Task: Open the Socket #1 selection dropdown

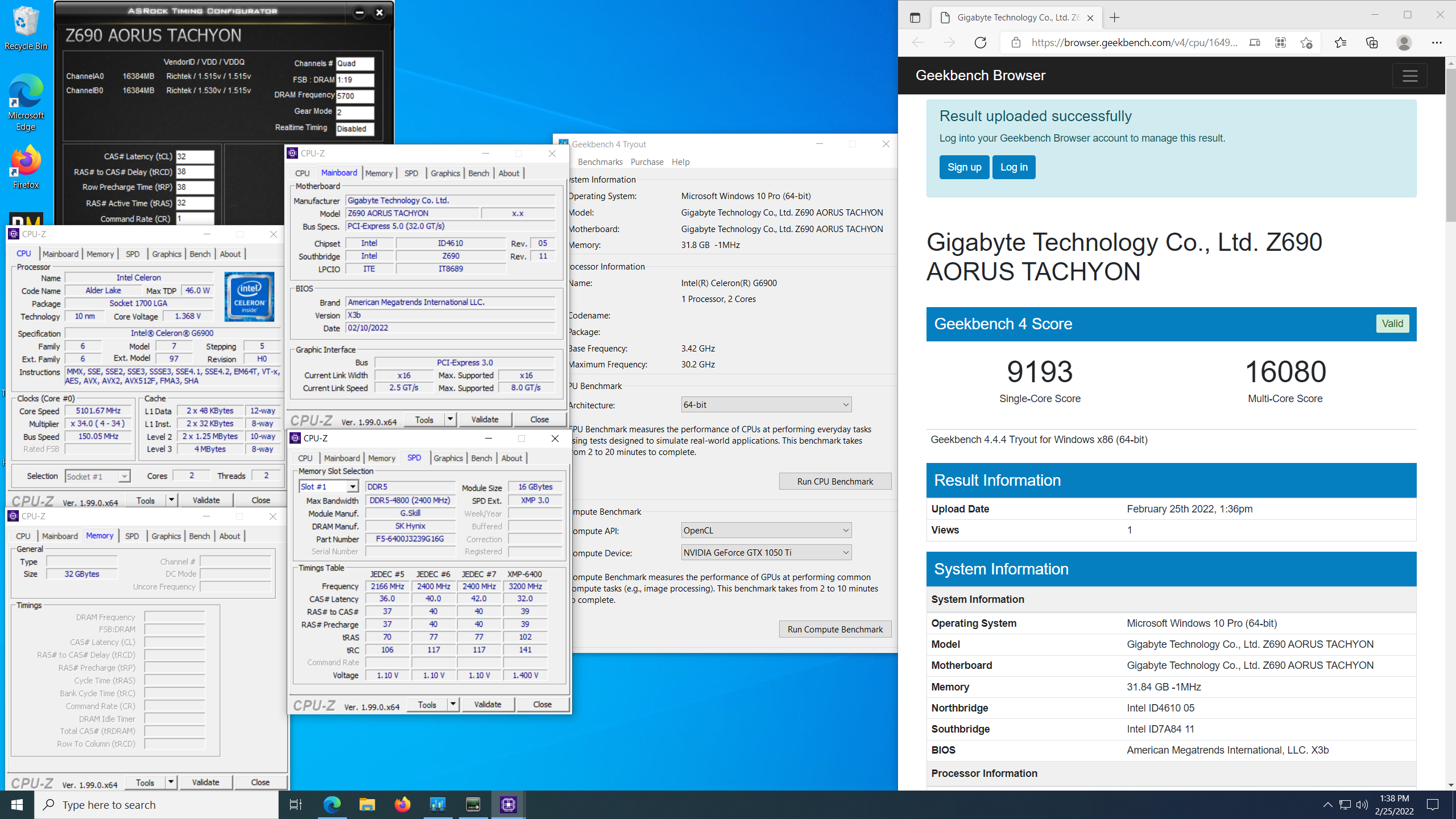Action: 97,477
